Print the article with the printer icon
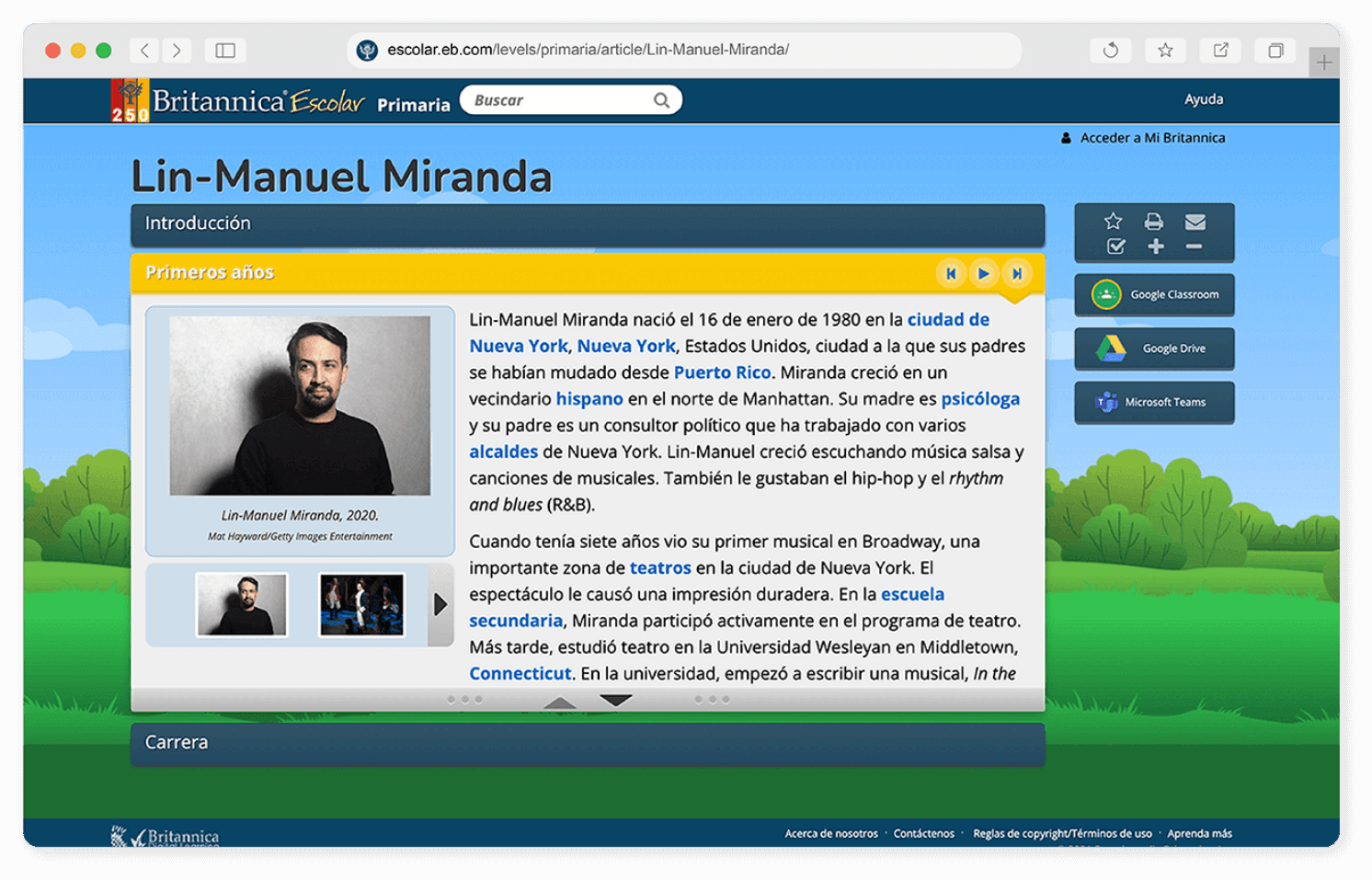Image resolution: width=1372 pixels, height=880 pixels. tap(1153, 221)
